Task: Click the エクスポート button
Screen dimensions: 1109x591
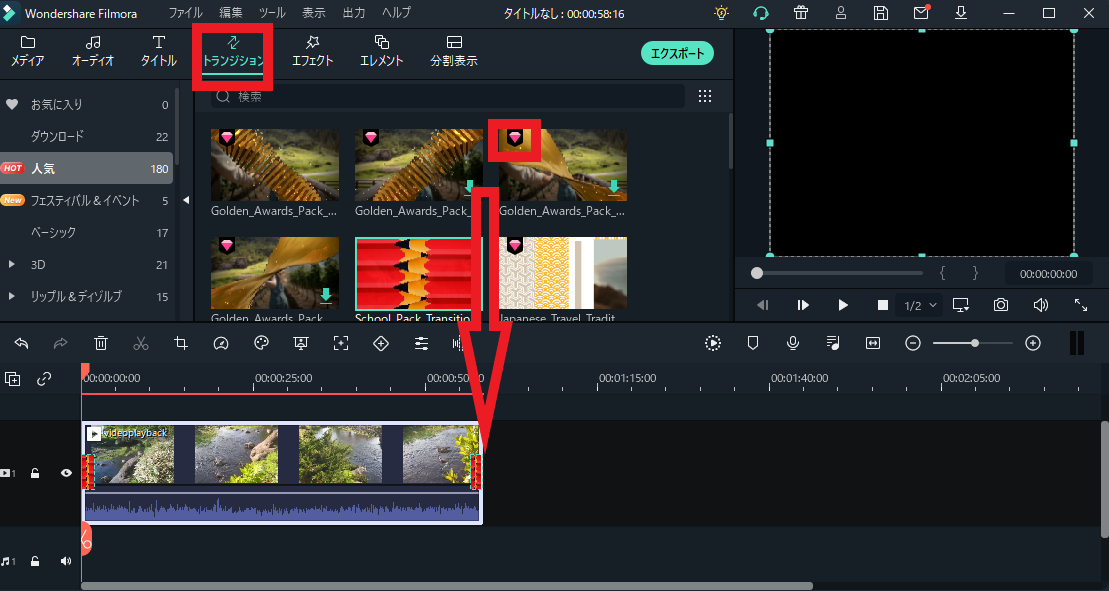Action: click(677, 54)
